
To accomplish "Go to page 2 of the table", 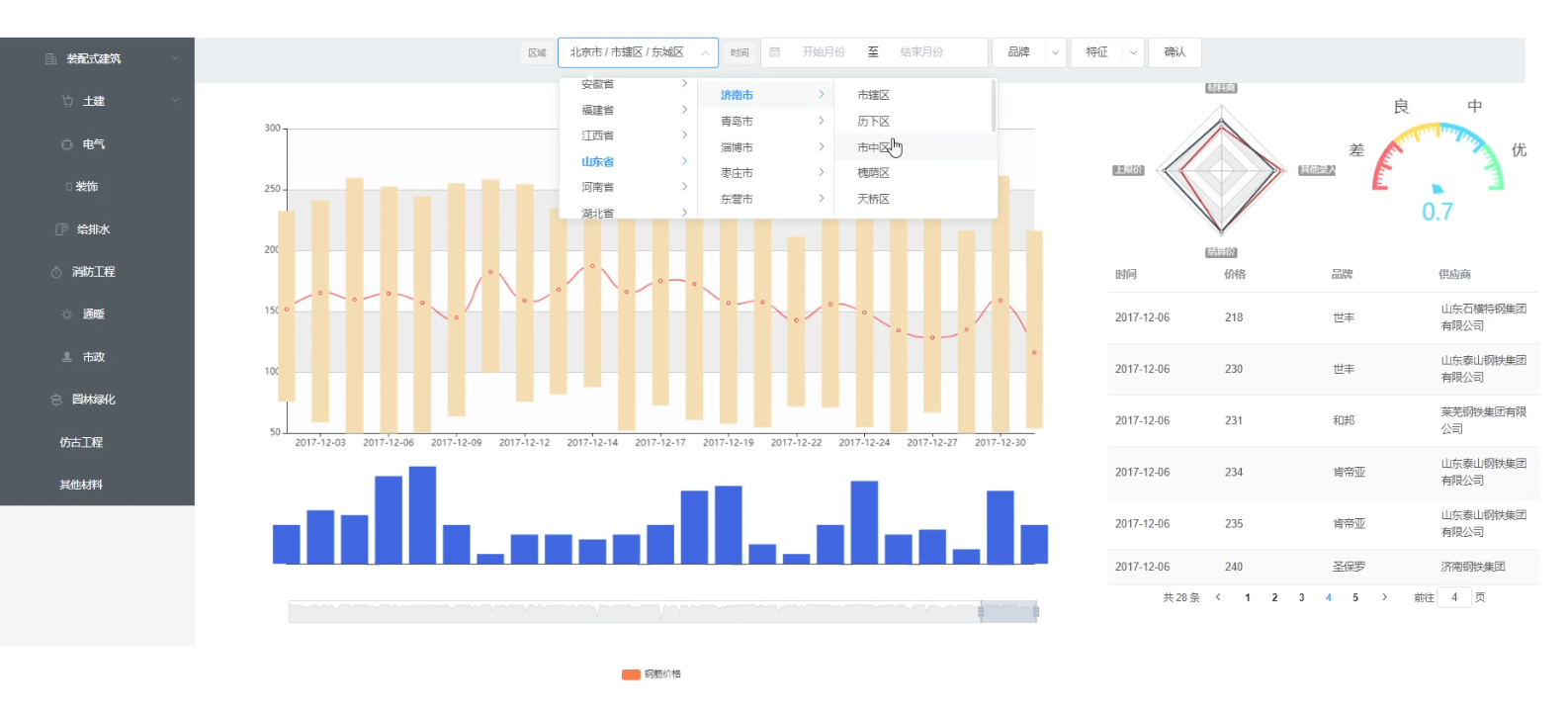I will tap(1274, 597).
